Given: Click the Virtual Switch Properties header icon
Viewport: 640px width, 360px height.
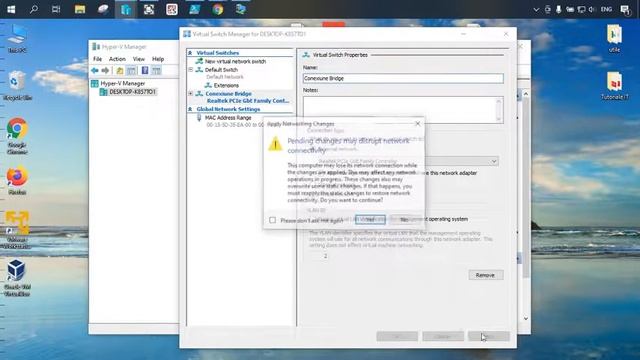Looking at the screenshot, I should (x=306, y=54).
